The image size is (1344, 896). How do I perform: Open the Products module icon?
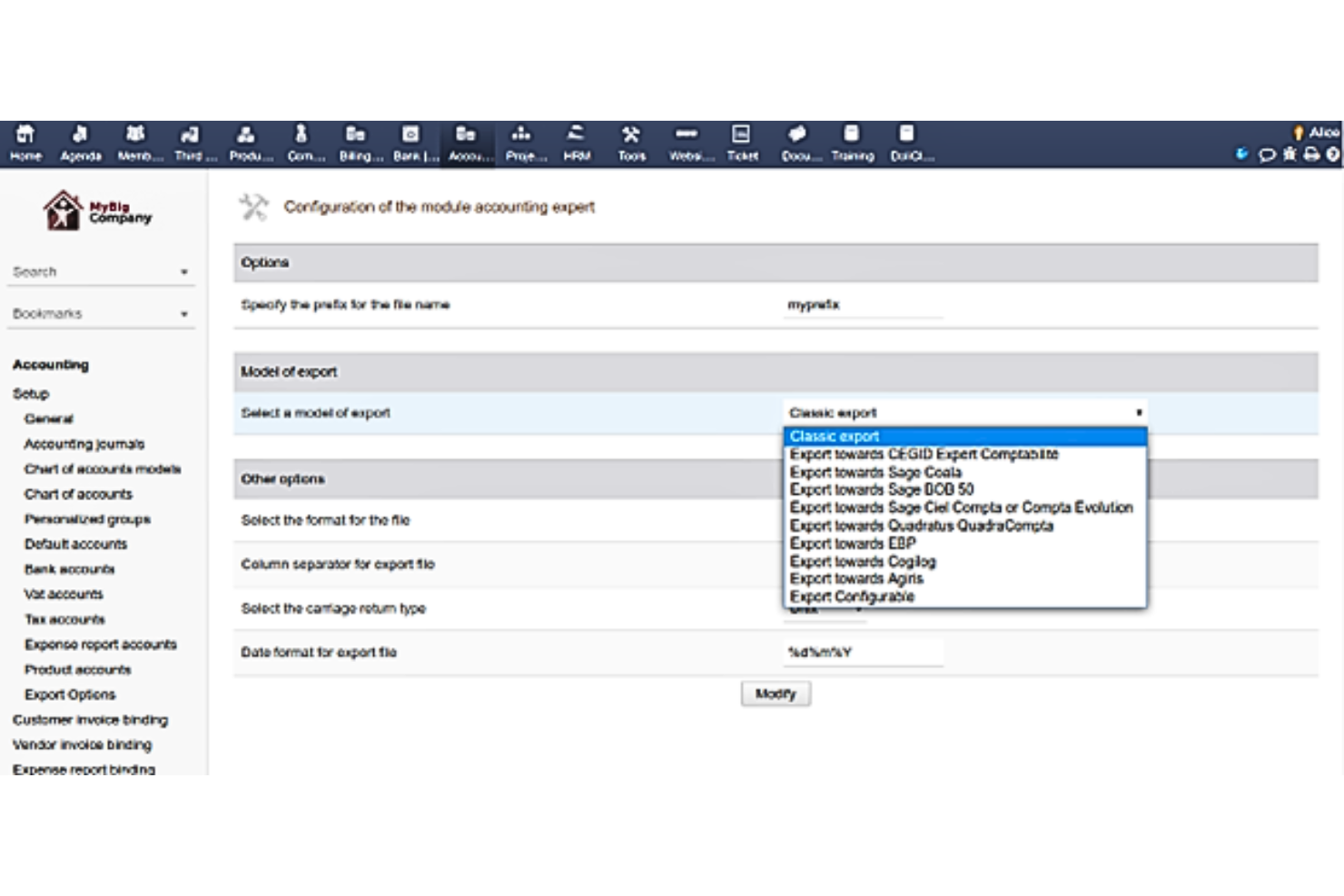tap(246, 134)
